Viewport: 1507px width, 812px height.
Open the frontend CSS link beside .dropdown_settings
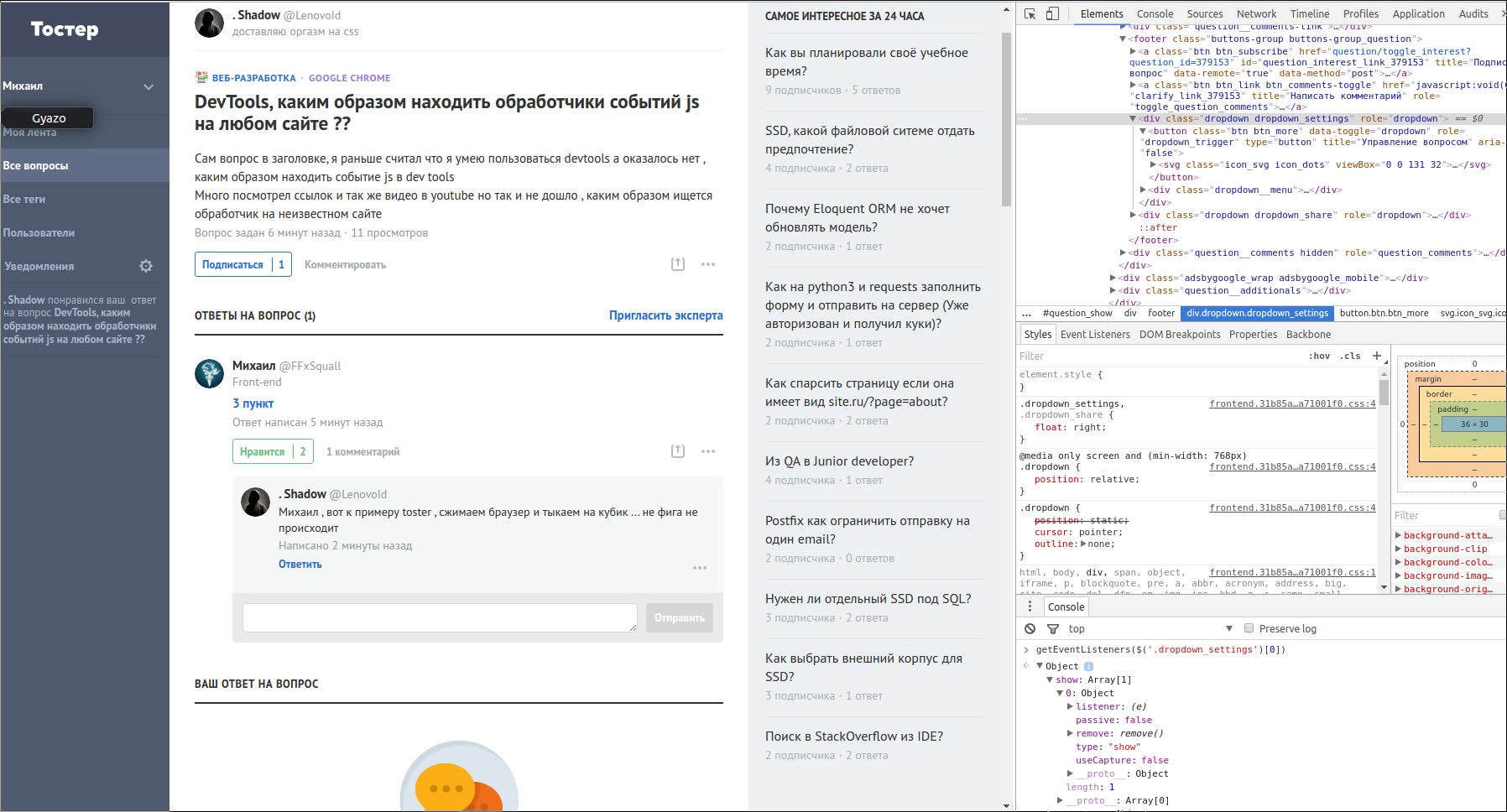click(x=1292, y=403)
